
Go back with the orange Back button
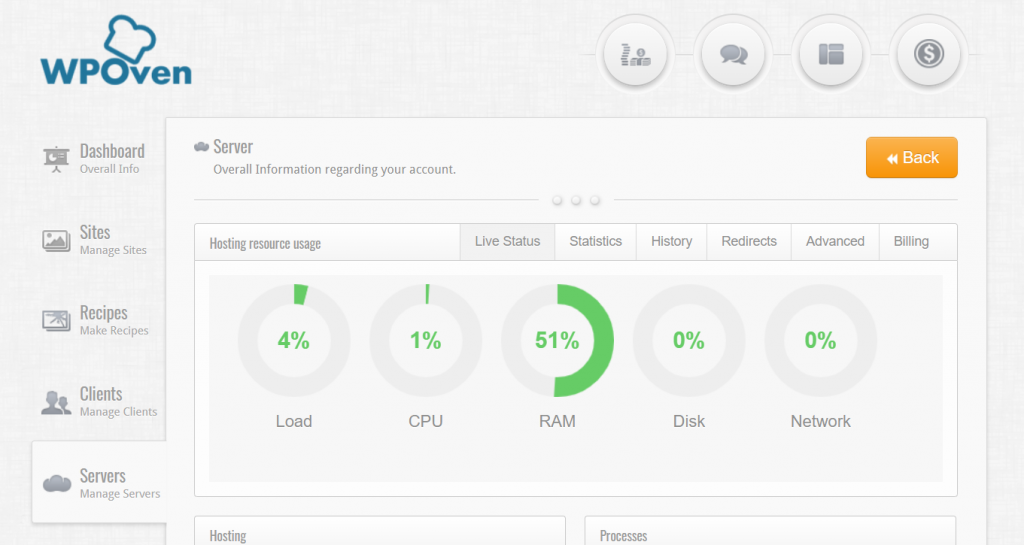point(912,157)
